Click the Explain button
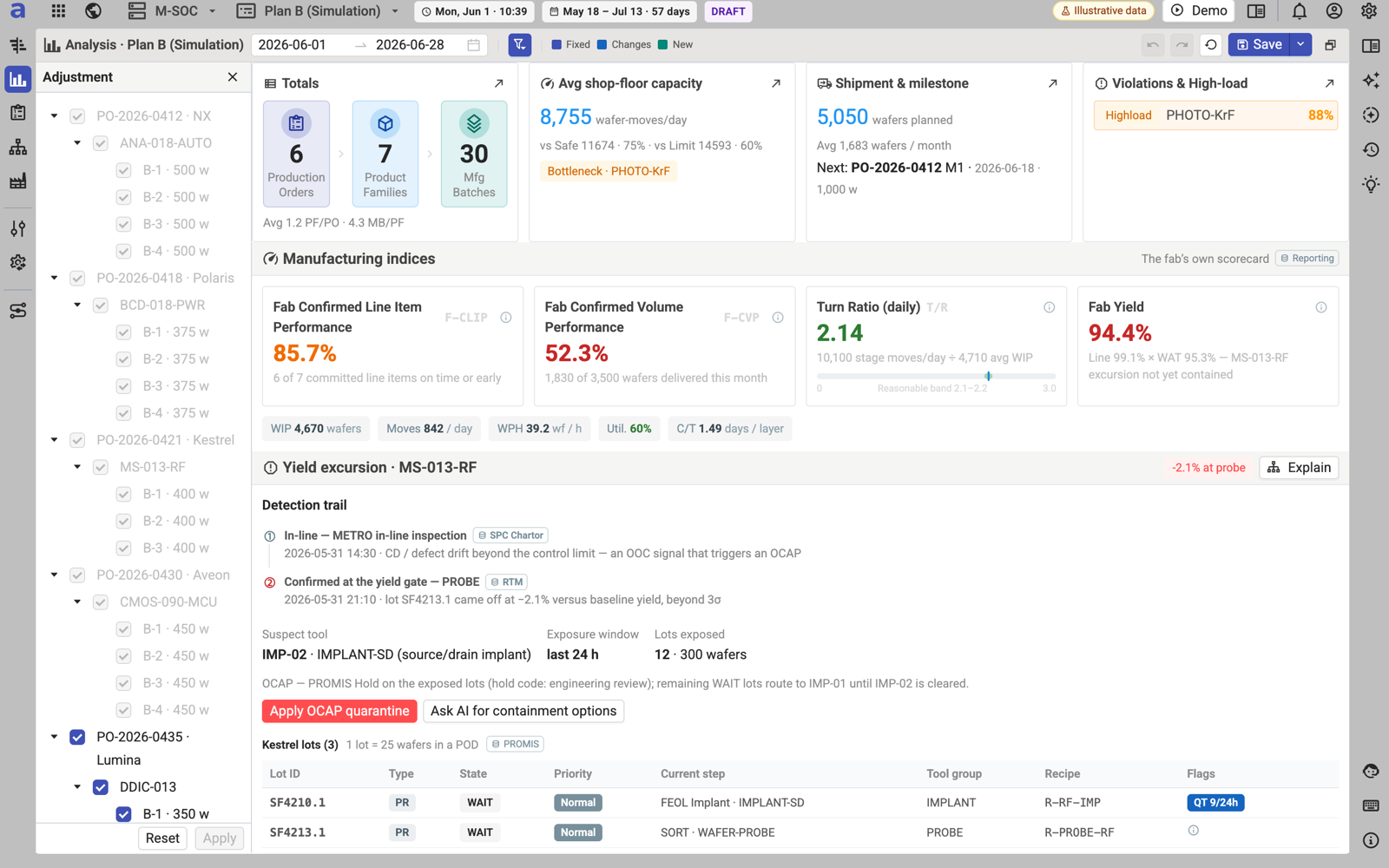The height and width of the screenshot is (868, 1389). [1299, 468]
